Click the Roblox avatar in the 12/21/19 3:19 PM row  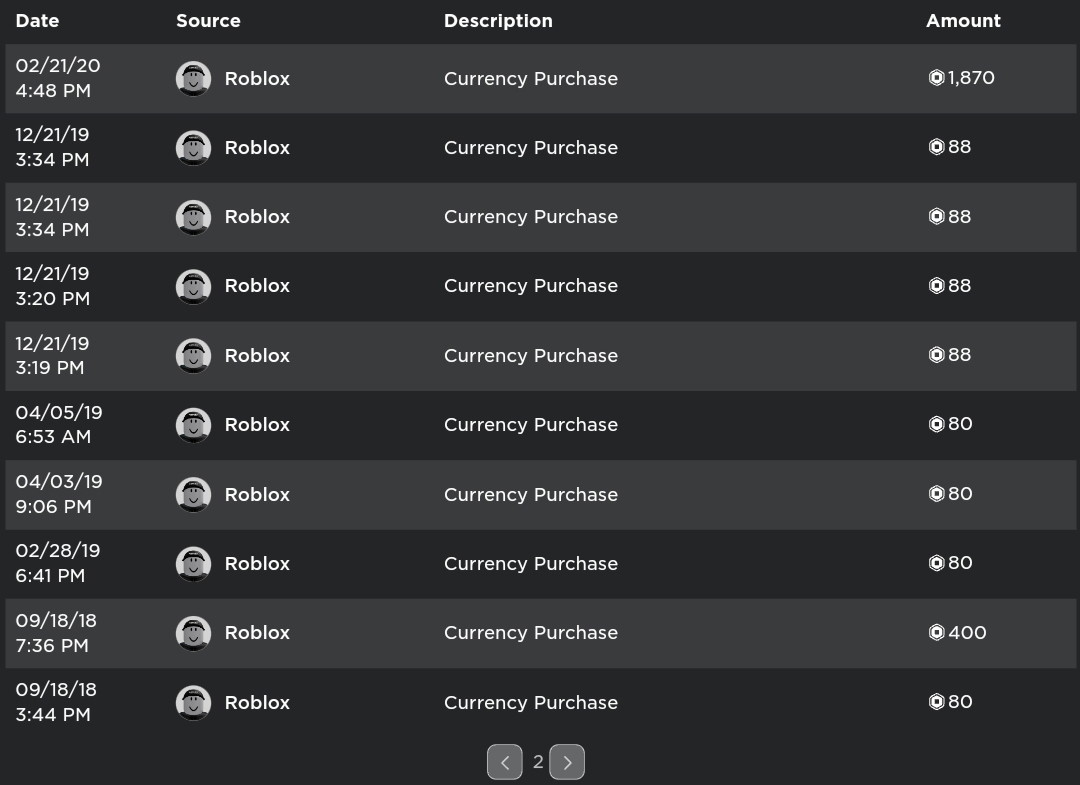(x=194, y=355)
